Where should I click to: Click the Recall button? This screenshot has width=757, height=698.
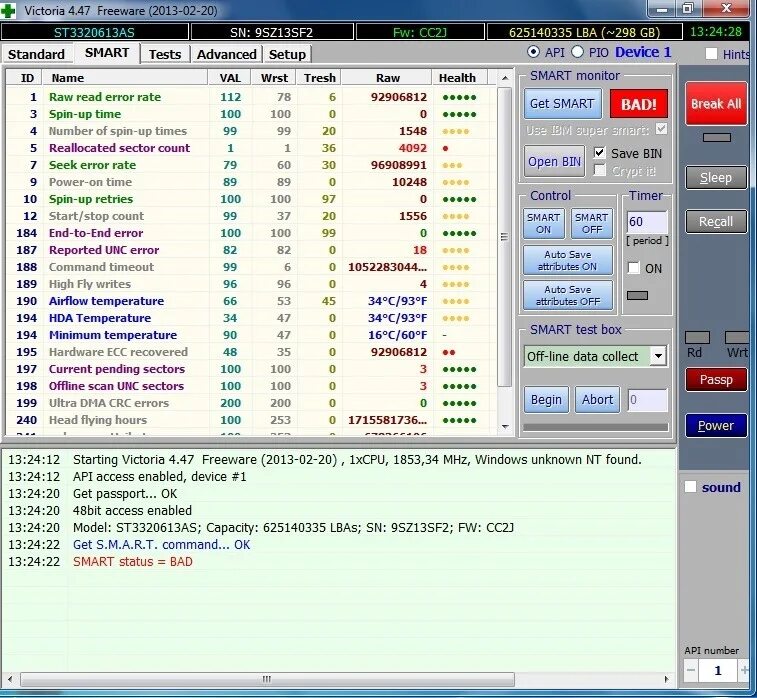[716, 222]
